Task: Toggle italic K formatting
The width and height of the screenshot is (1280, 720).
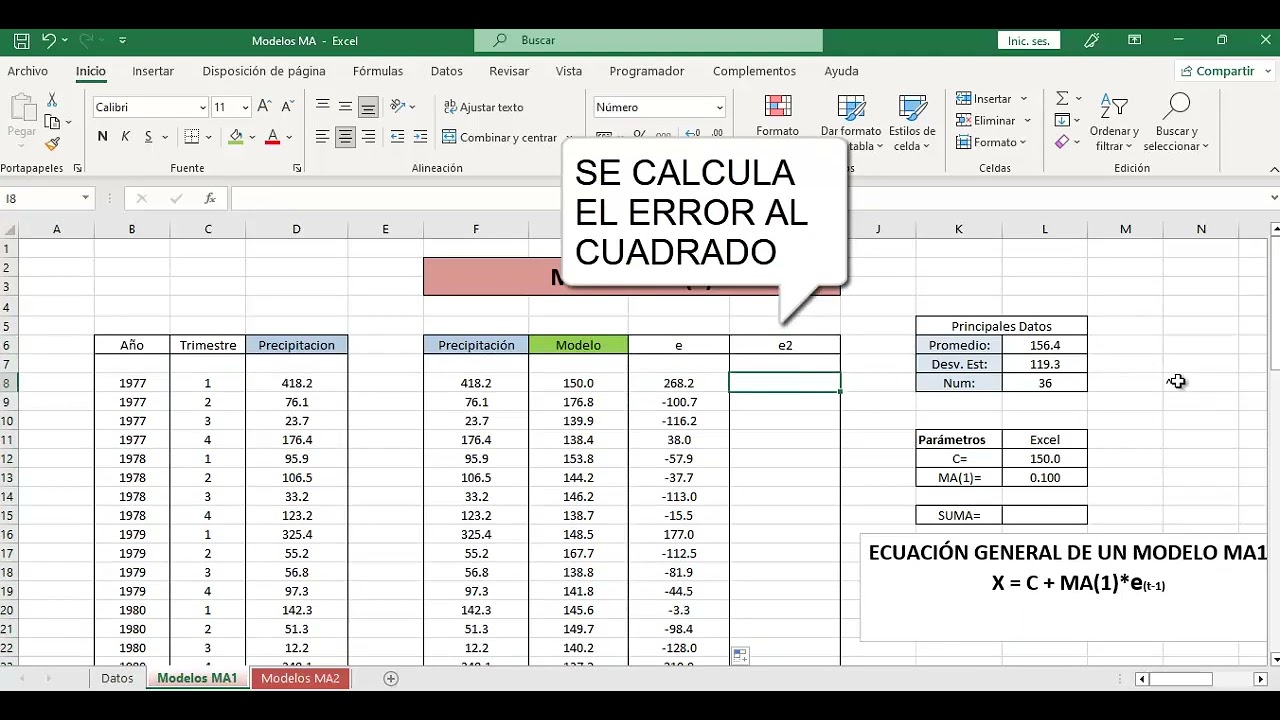Action: (125, 137)
